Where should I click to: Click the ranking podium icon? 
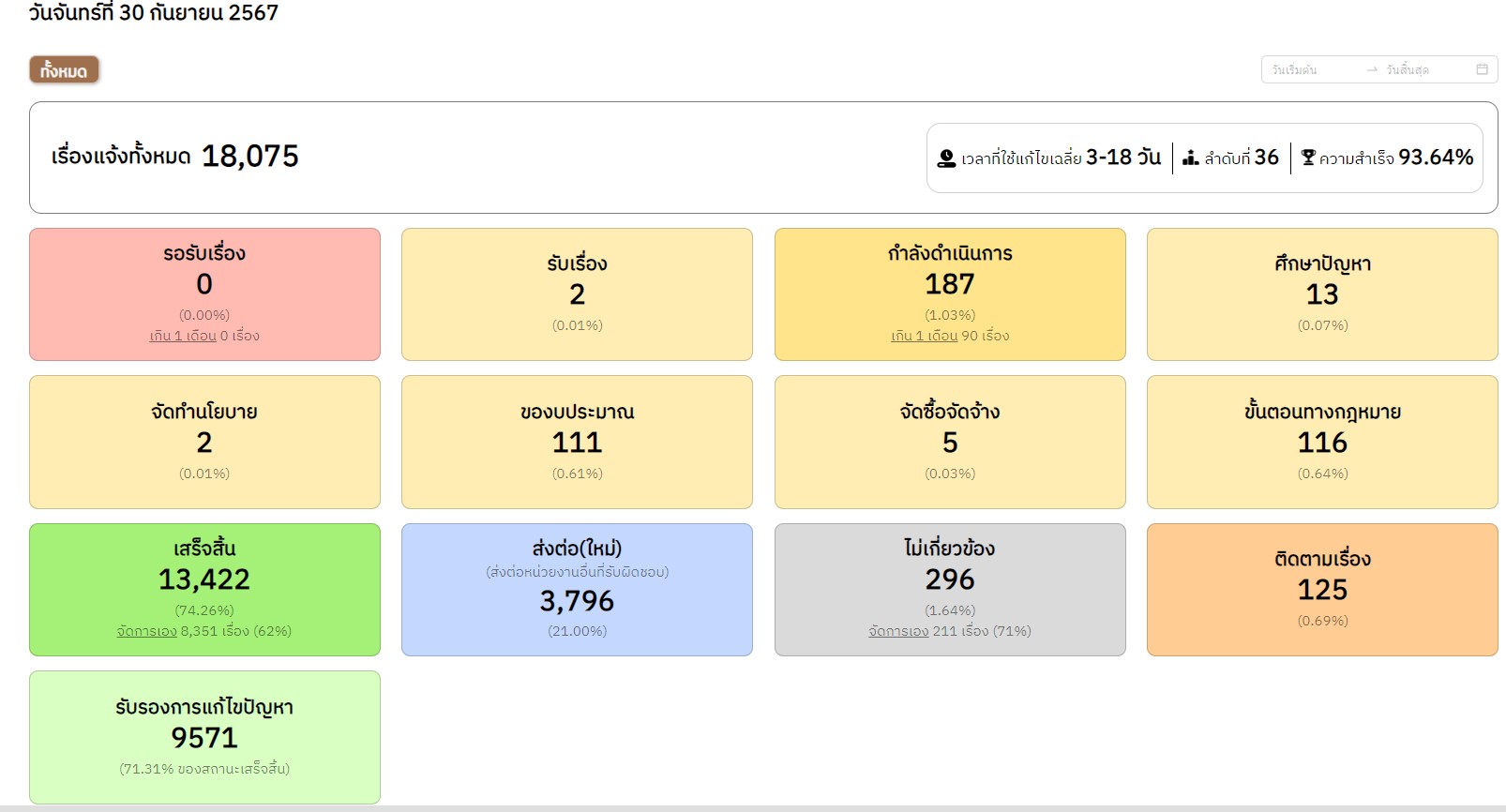point(1190,158)
